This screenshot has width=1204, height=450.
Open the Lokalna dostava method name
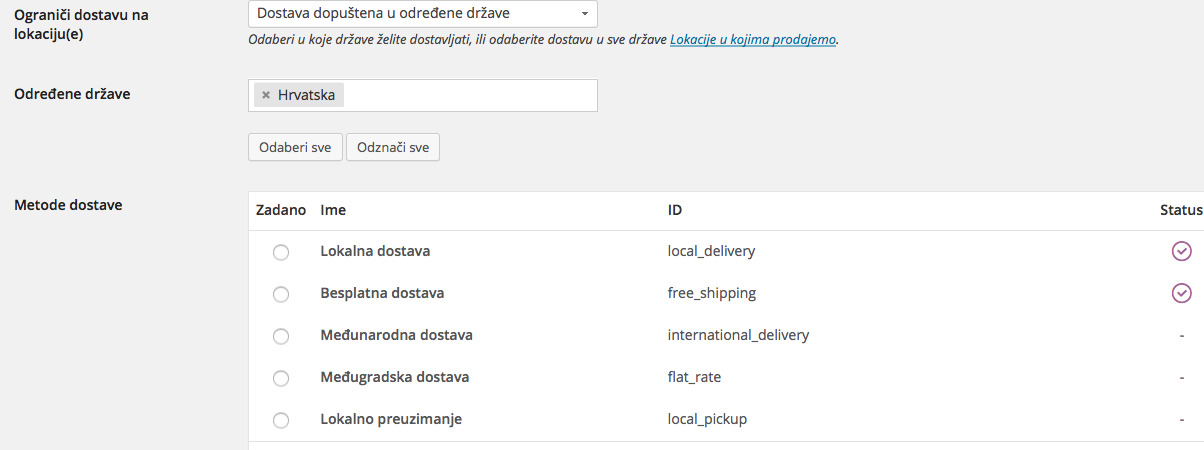[375, 251]
